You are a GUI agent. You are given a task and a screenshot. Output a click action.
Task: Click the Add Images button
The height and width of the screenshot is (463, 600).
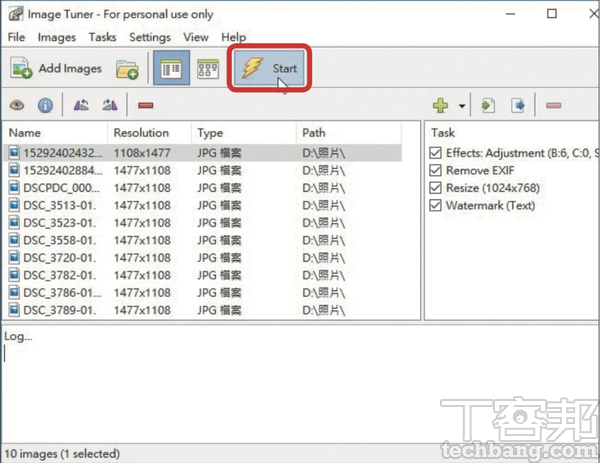[x=56, y=69]
